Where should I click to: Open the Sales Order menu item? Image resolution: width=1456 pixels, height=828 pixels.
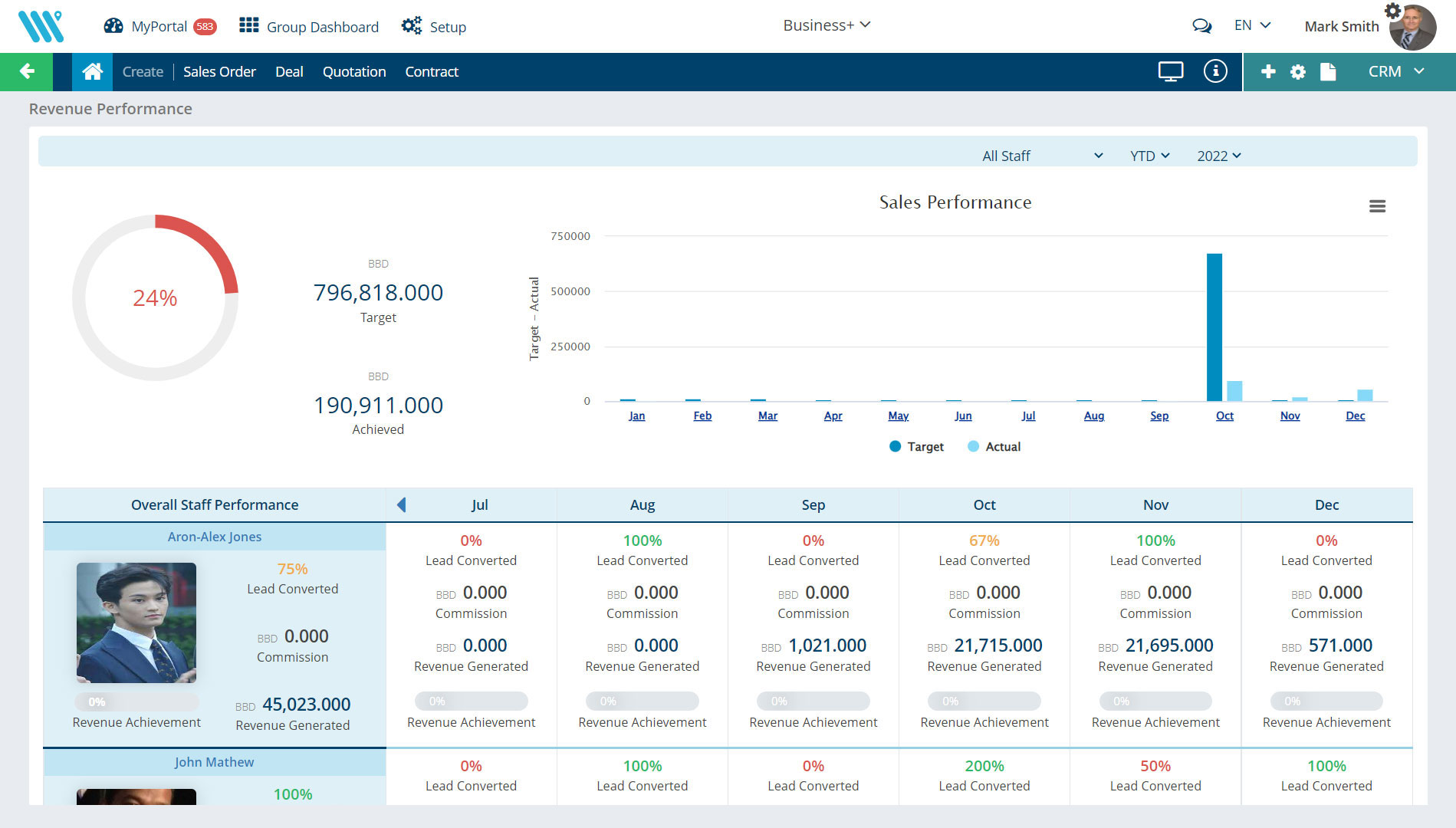pyautogui.click(x=219, y=71)
